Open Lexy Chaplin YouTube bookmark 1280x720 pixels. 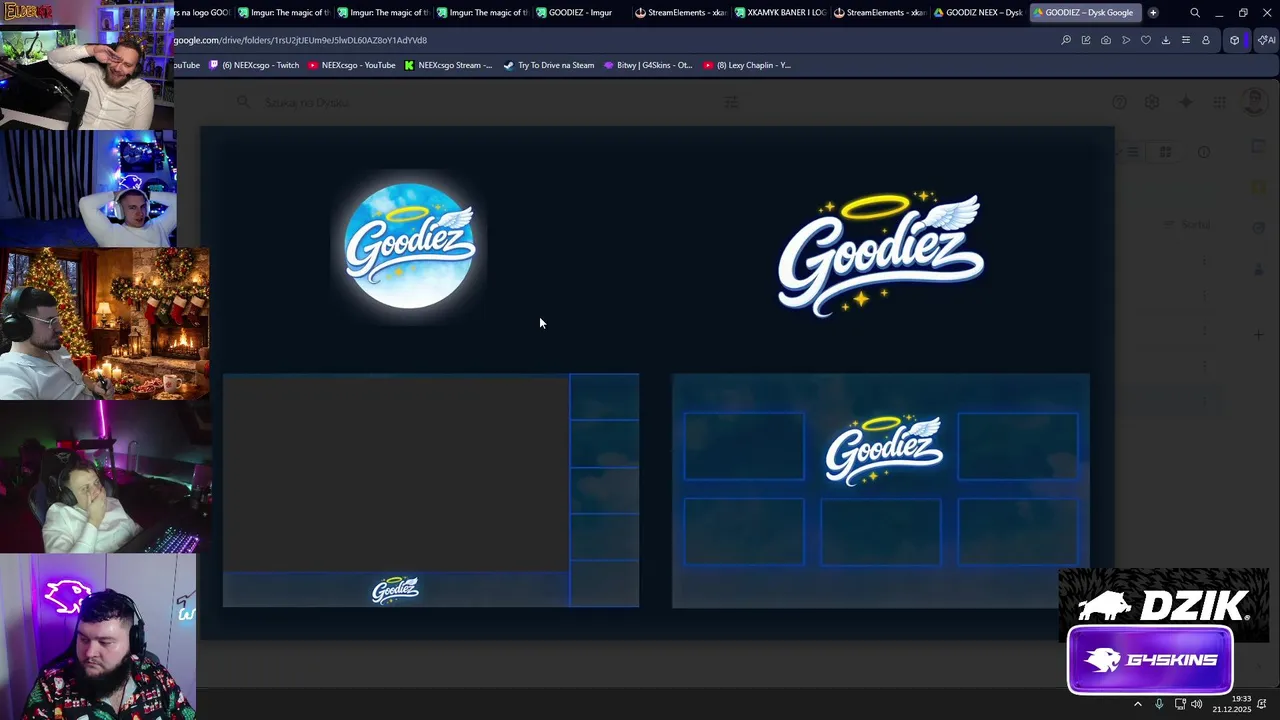pyautogui.click(x=747, y=65)
